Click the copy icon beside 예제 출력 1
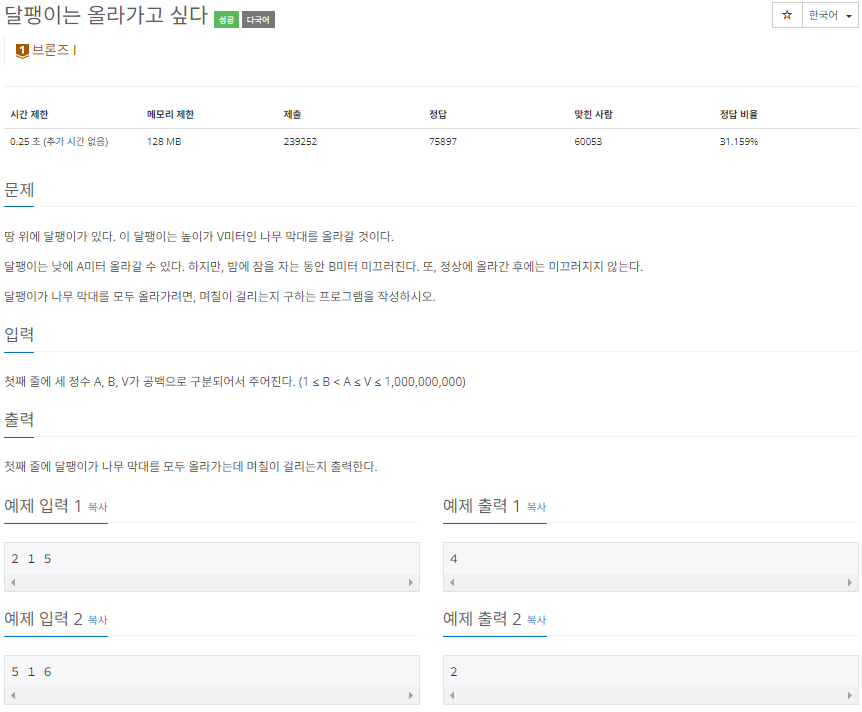 pos(536,508)
